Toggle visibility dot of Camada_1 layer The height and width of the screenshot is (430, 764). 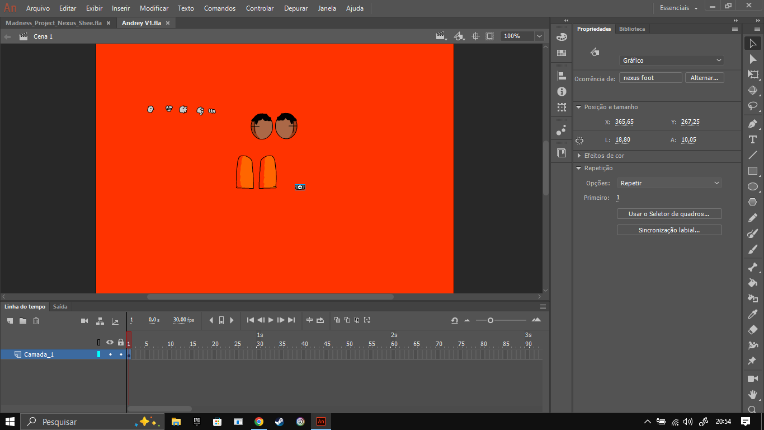click(x=110, y=355)
